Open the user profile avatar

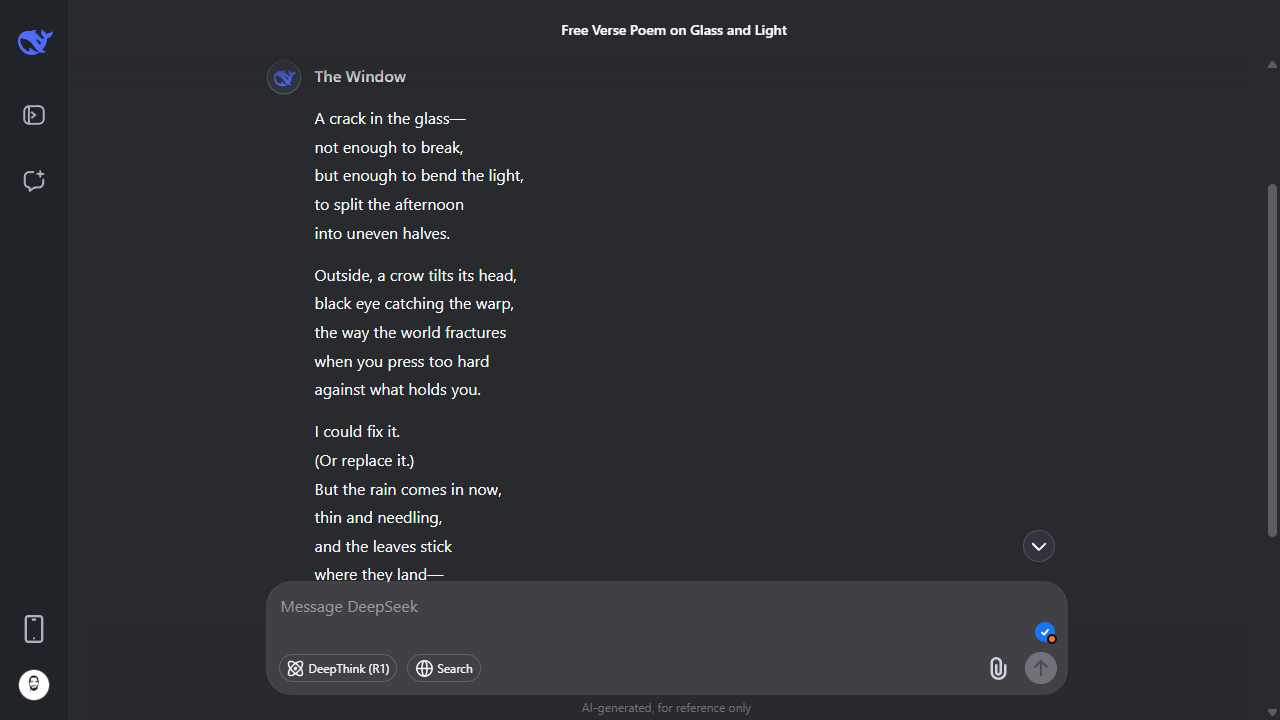pyautogui.click(x=34, y=685)
